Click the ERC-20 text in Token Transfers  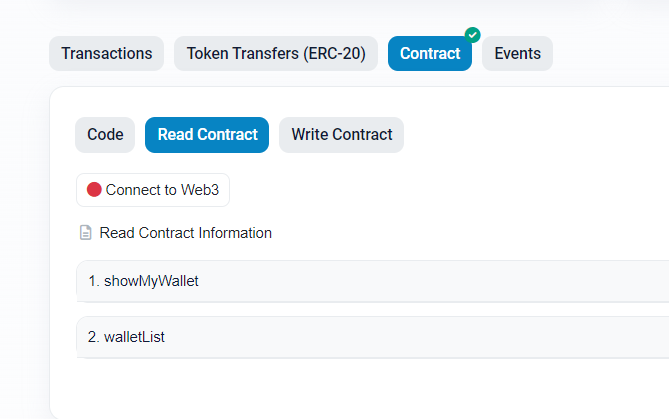pos(334,54)
